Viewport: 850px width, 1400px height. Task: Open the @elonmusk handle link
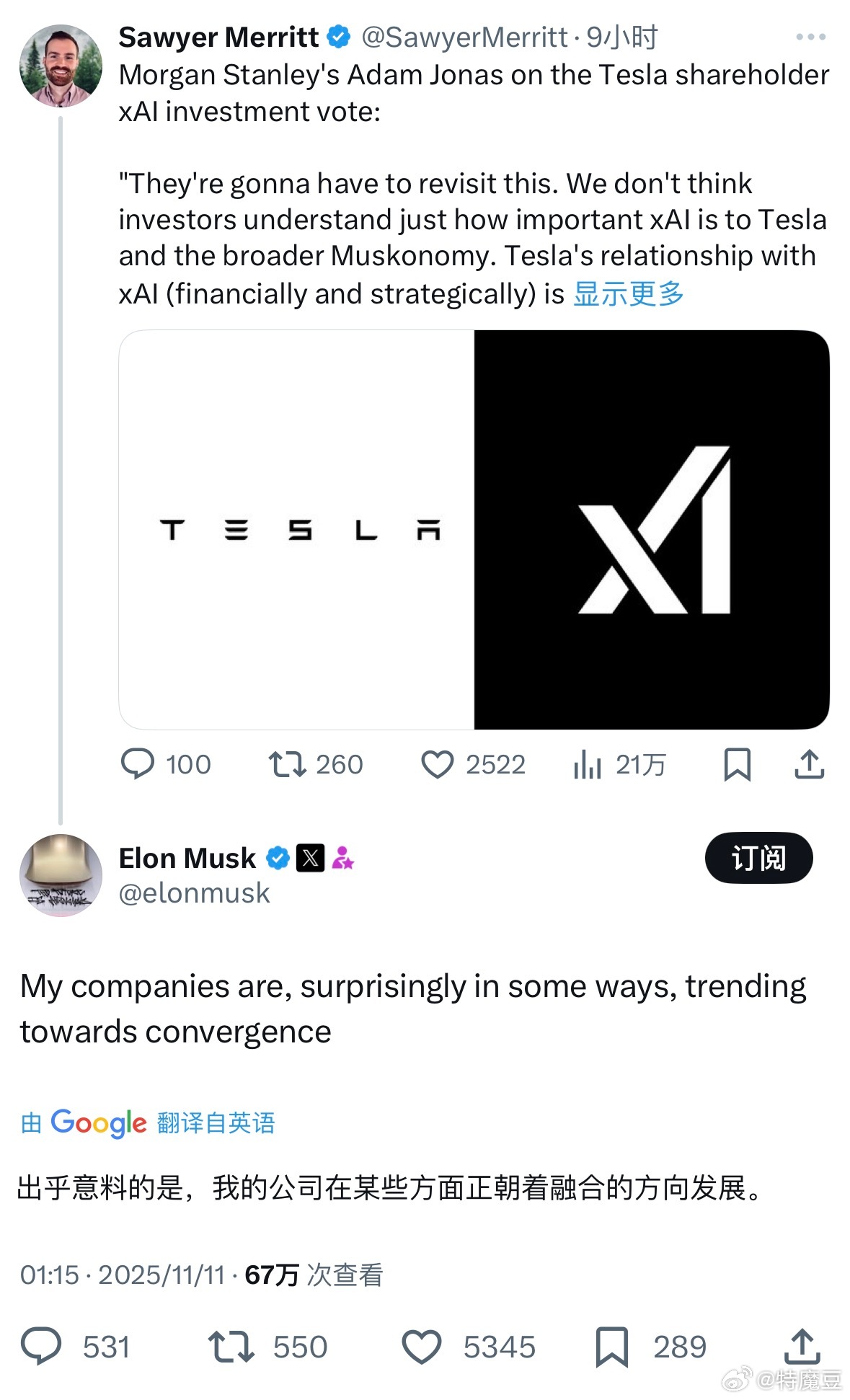point(194,893)
